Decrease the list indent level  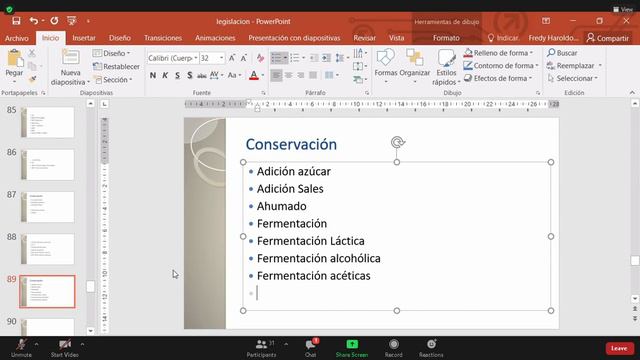tap(313, 58)
